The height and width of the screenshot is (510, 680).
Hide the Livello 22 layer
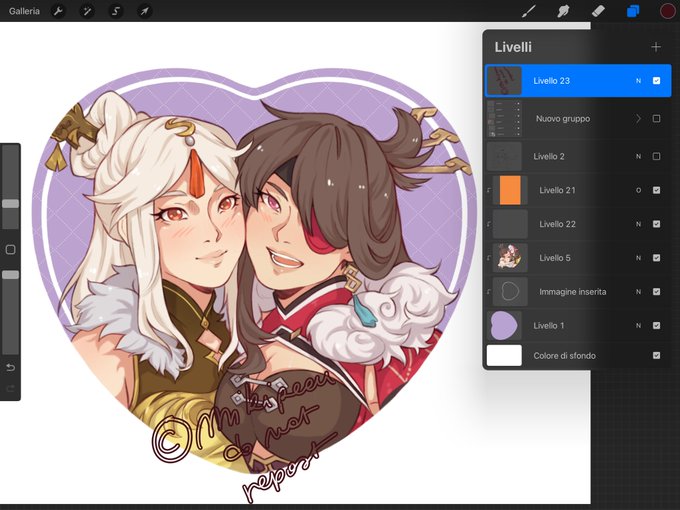click(x=657, y=224)
